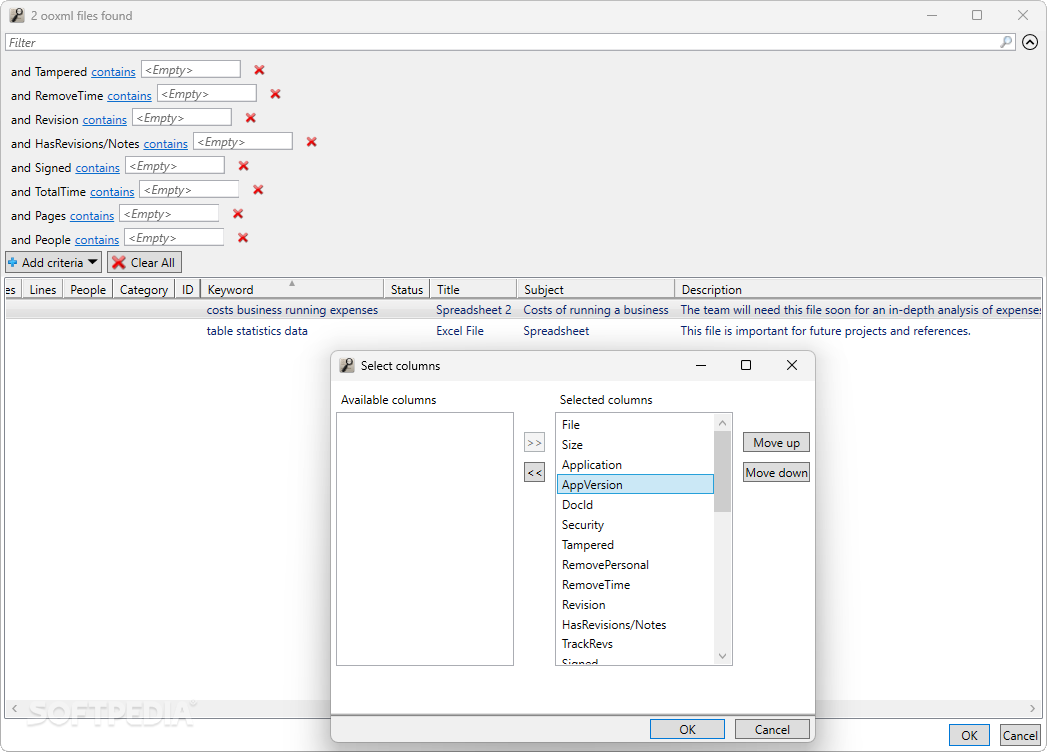The height and width of the screenshot is (752, 1047).
Task: Select RemovePersonal in Selected columns list
Action: click(x=635, y=565)
